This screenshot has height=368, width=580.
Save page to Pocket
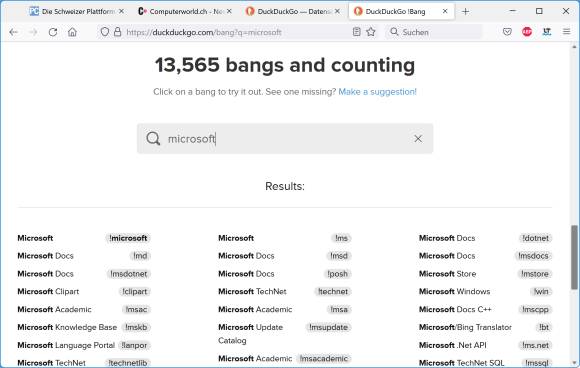tap(507, 32)
